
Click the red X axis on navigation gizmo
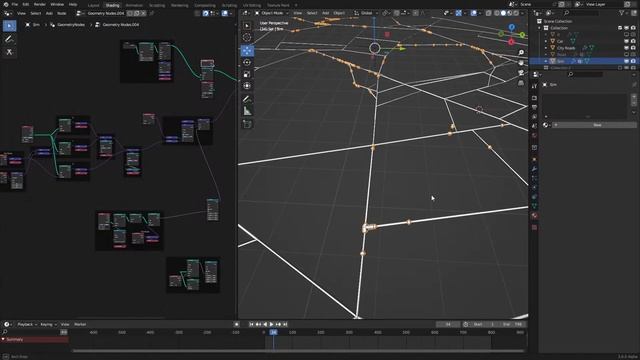point(511,42)
